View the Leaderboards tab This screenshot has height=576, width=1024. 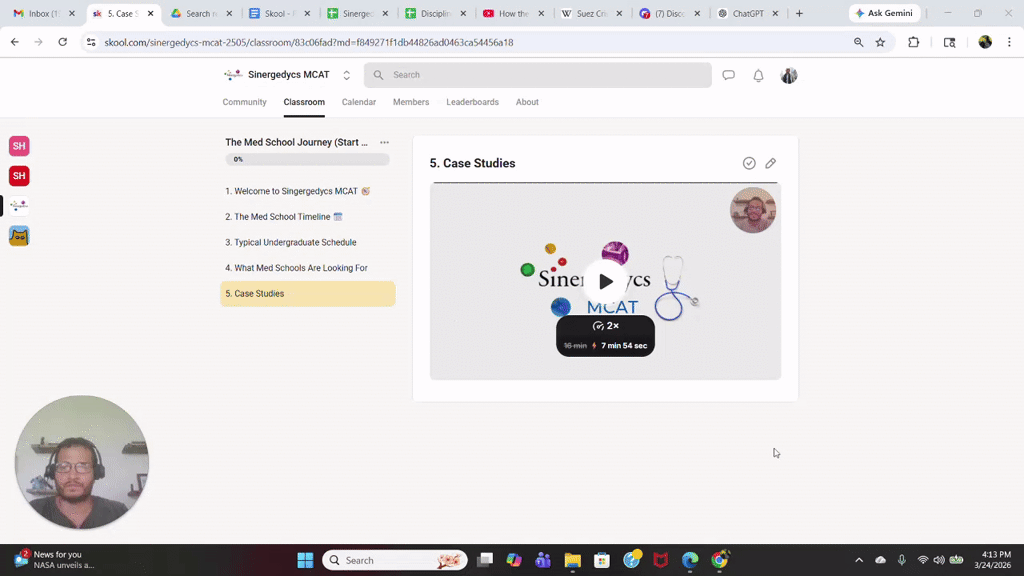(472, 102)
